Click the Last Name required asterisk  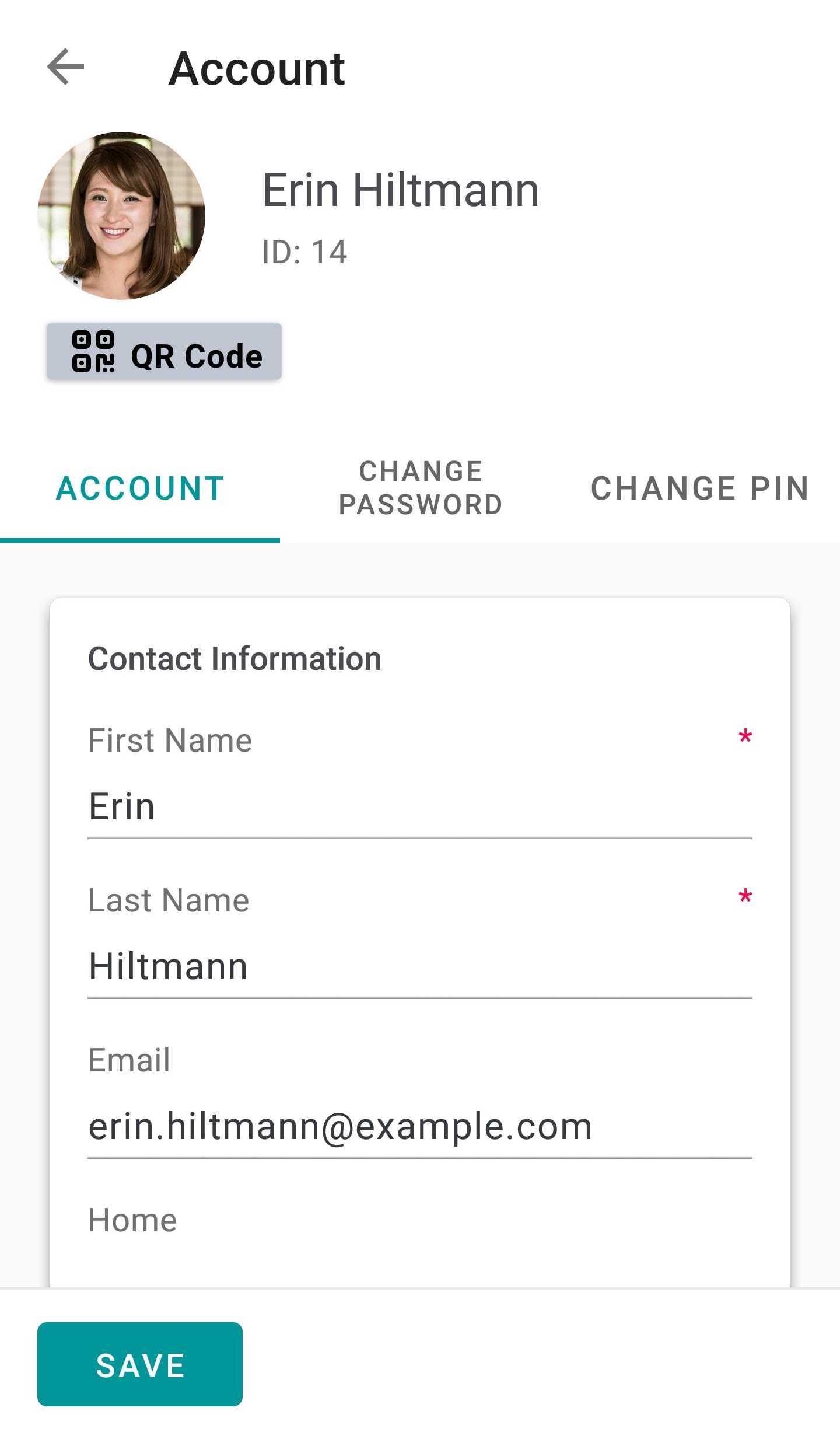[745, 896]
